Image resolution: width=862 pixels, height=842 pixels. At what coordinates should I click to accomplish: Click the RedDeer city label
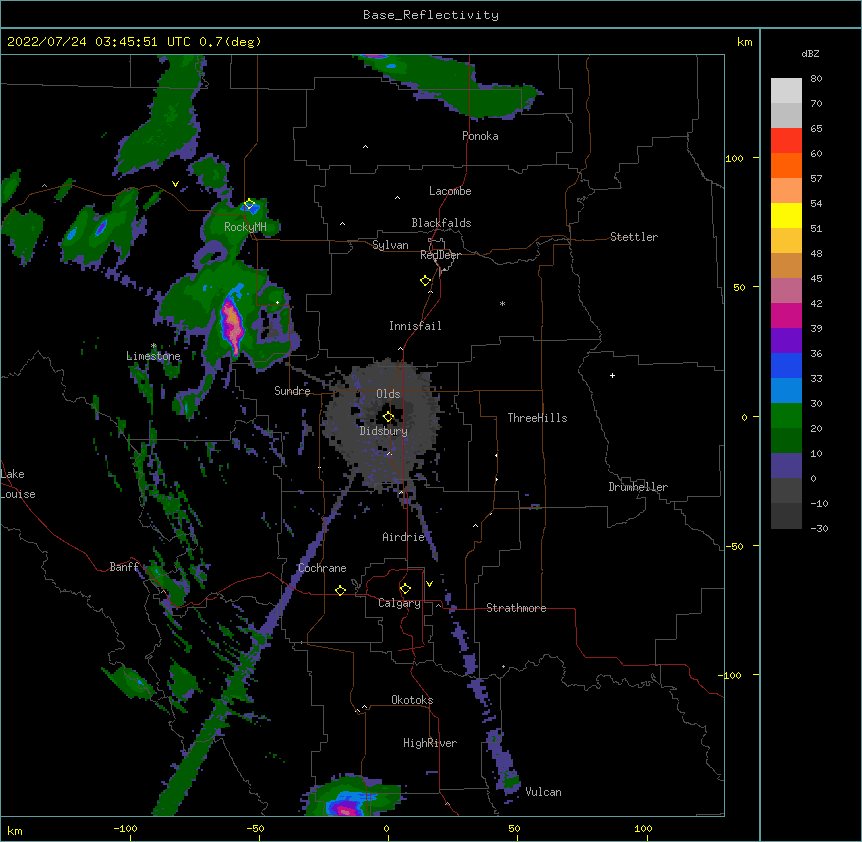[x=440, y=255]
